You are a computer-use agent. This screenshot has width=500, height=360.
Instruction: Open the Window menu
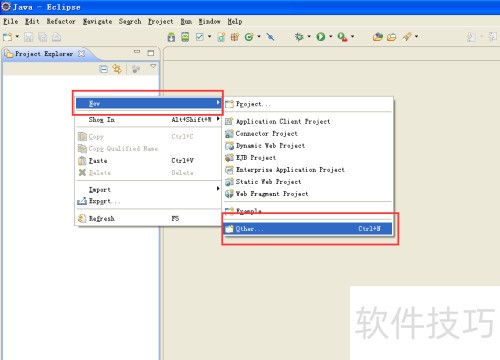(x=210, y=21)
